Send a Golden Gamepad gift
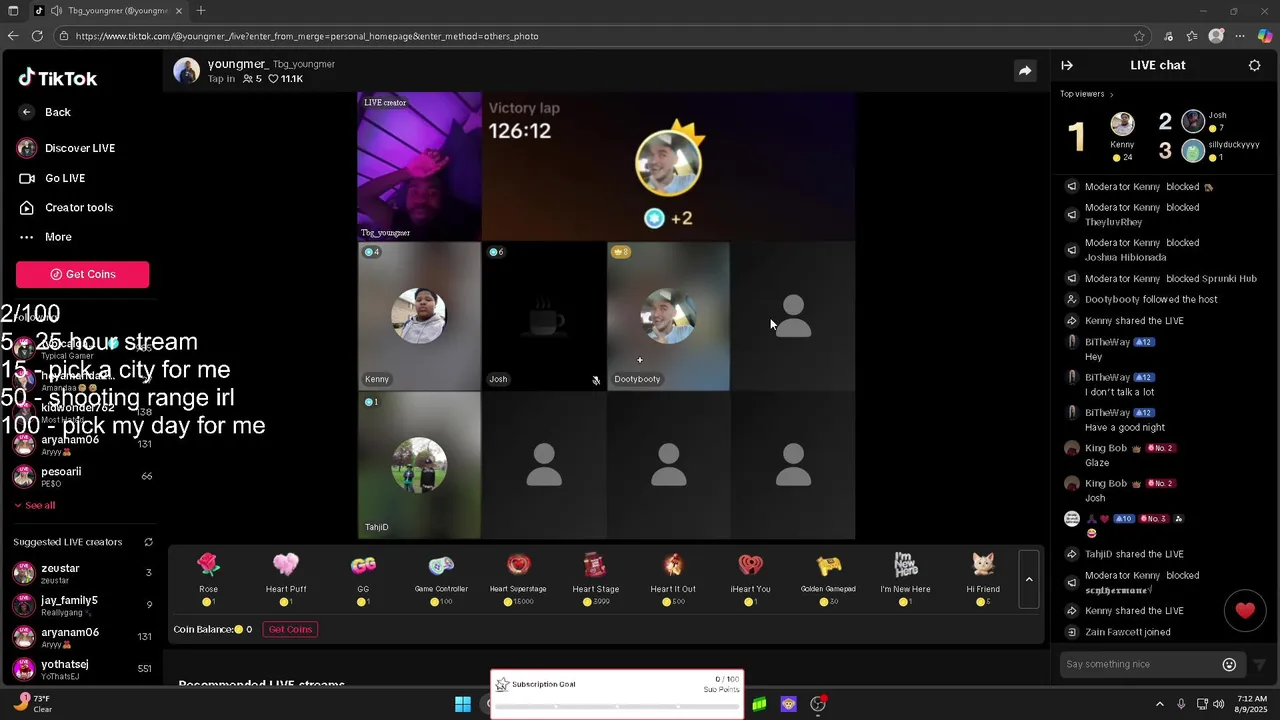This screenshot has width=1280, height=720. click(x=828, y=579)
